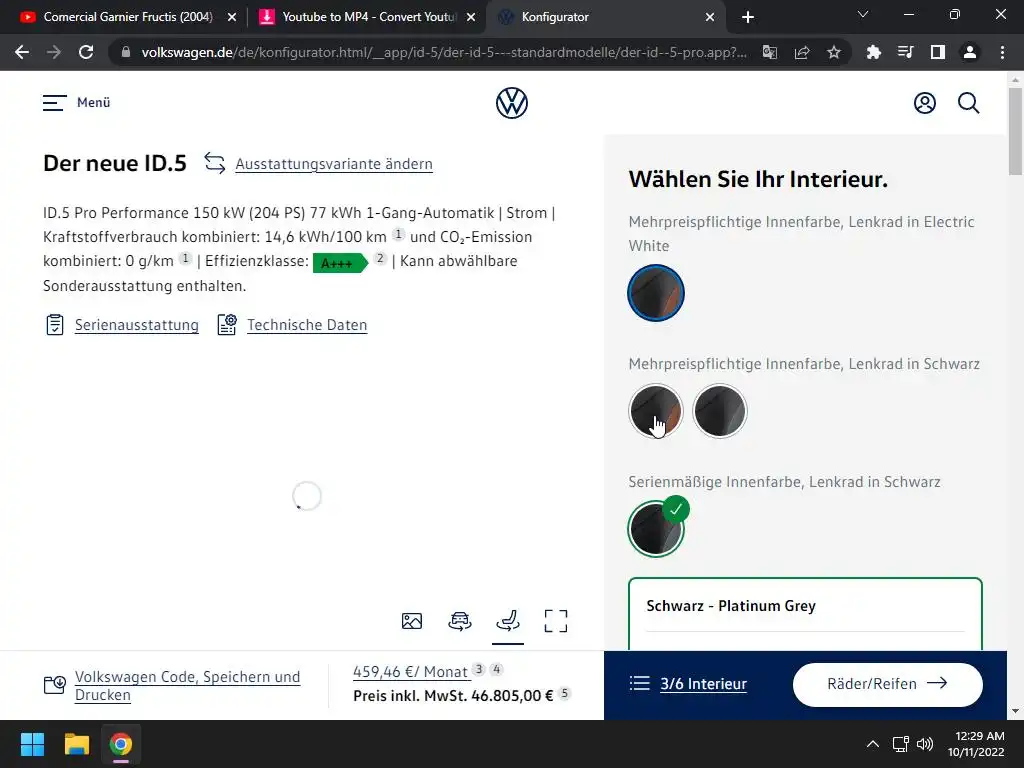The height and width of the screenshot is (768, 1024).
Task: Show hidden system tray icons
Action: click(x=872, y=744)
